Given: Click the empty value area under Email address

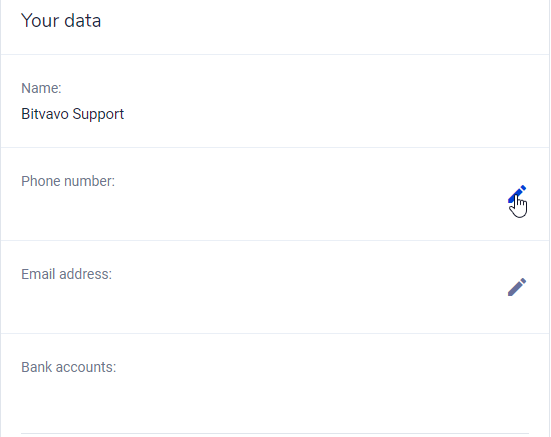Looking at the screenshot, I should coord(246,300).
